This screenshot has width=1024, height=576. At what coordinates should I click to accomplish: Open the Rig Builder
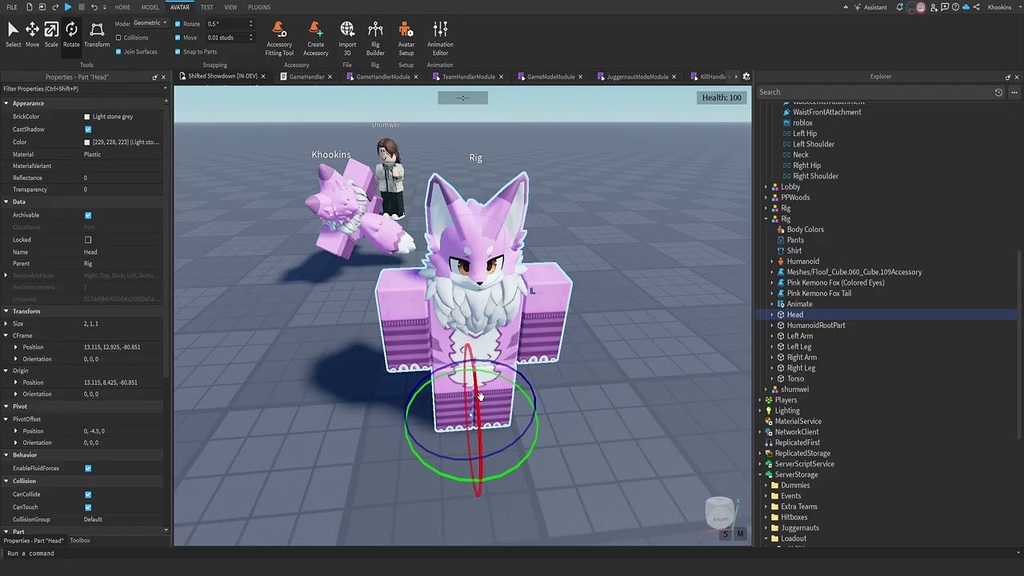click(376, 38)
